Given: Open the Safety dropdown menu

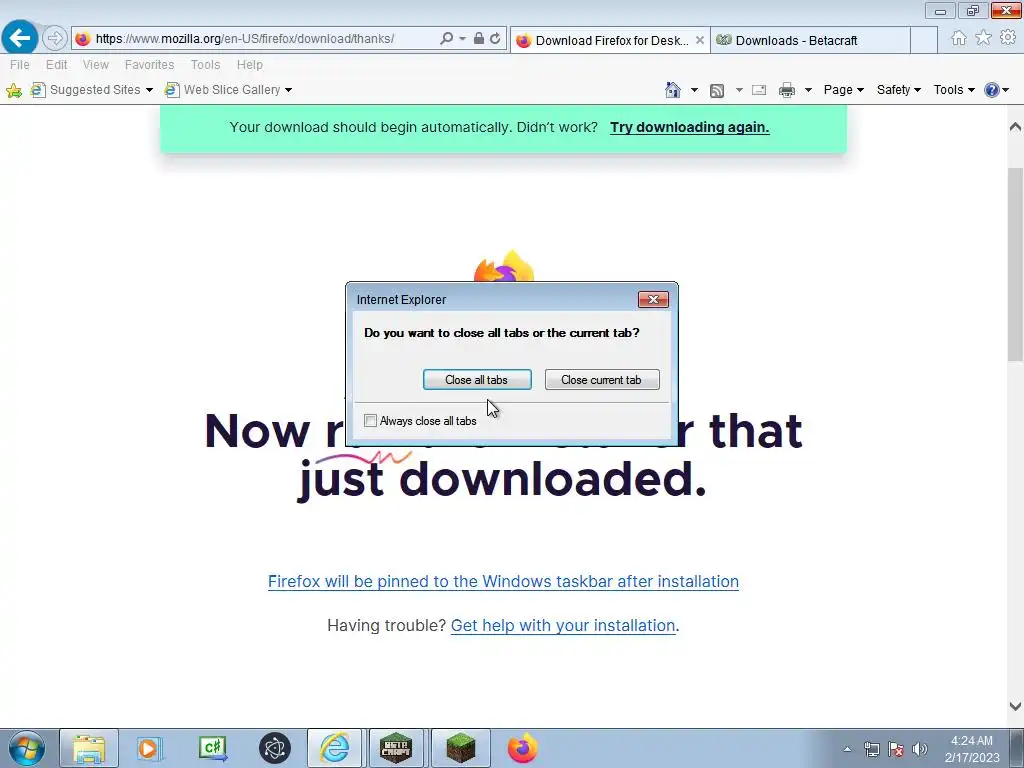Looking at the screenshot, I should coord(899,89).
